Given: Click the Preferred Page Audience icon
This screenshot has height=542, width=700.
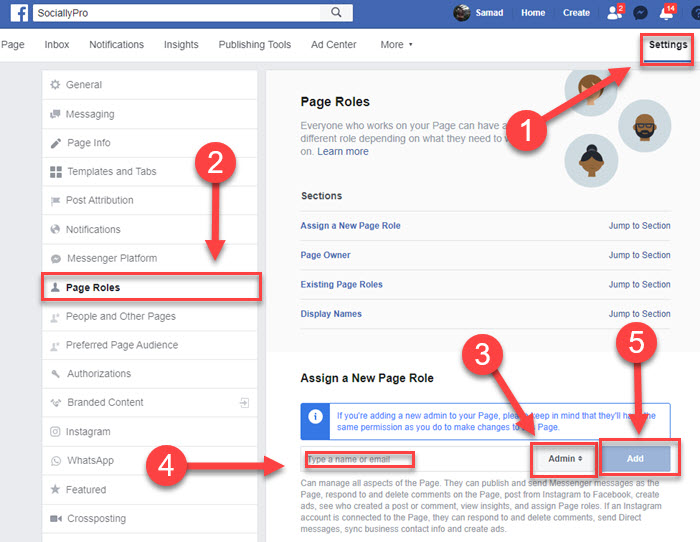Looking at the screenshot, I should pos(55,346).
